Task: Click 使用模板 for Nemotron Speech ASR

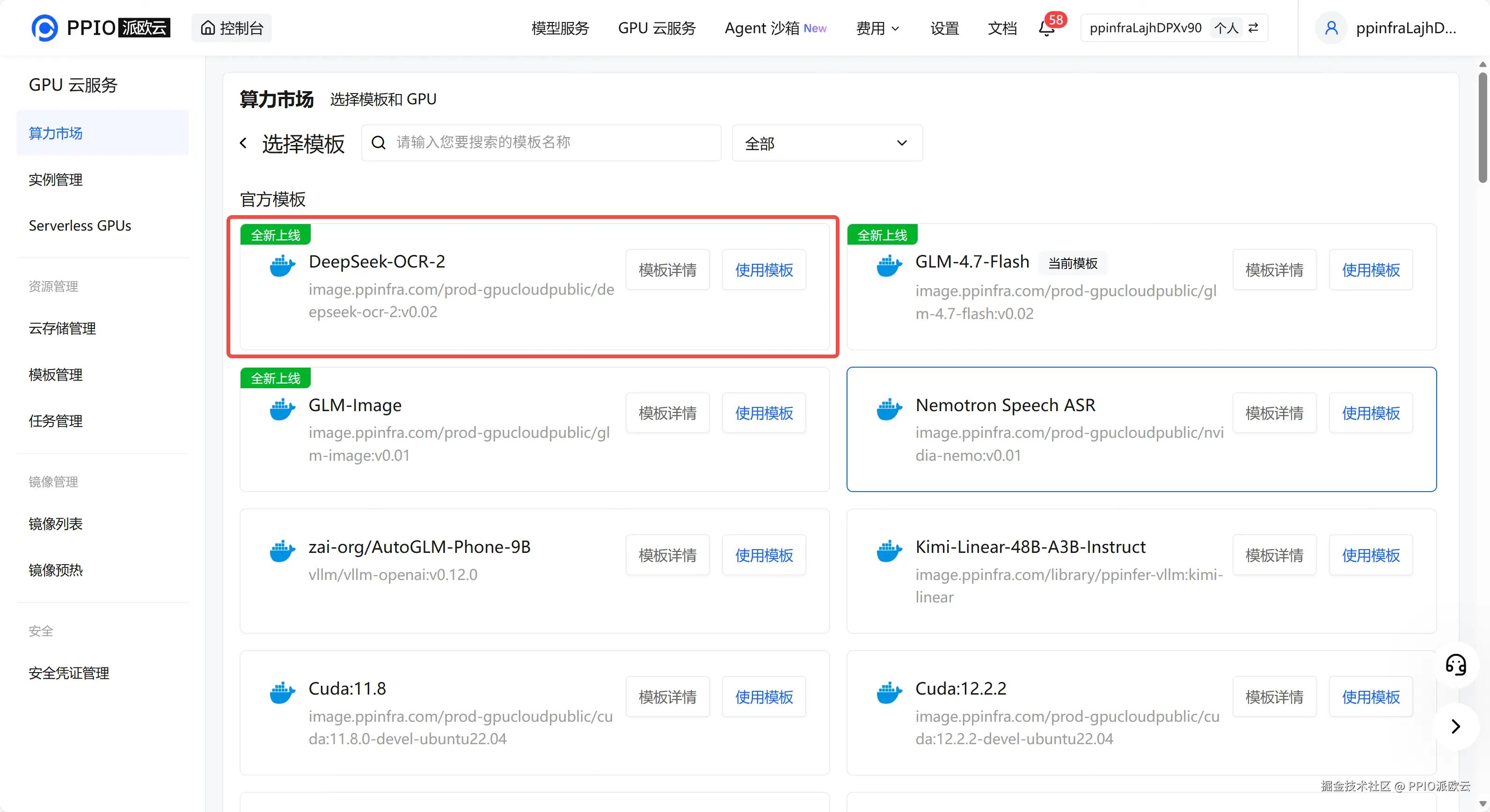Action: point(1370,413)
